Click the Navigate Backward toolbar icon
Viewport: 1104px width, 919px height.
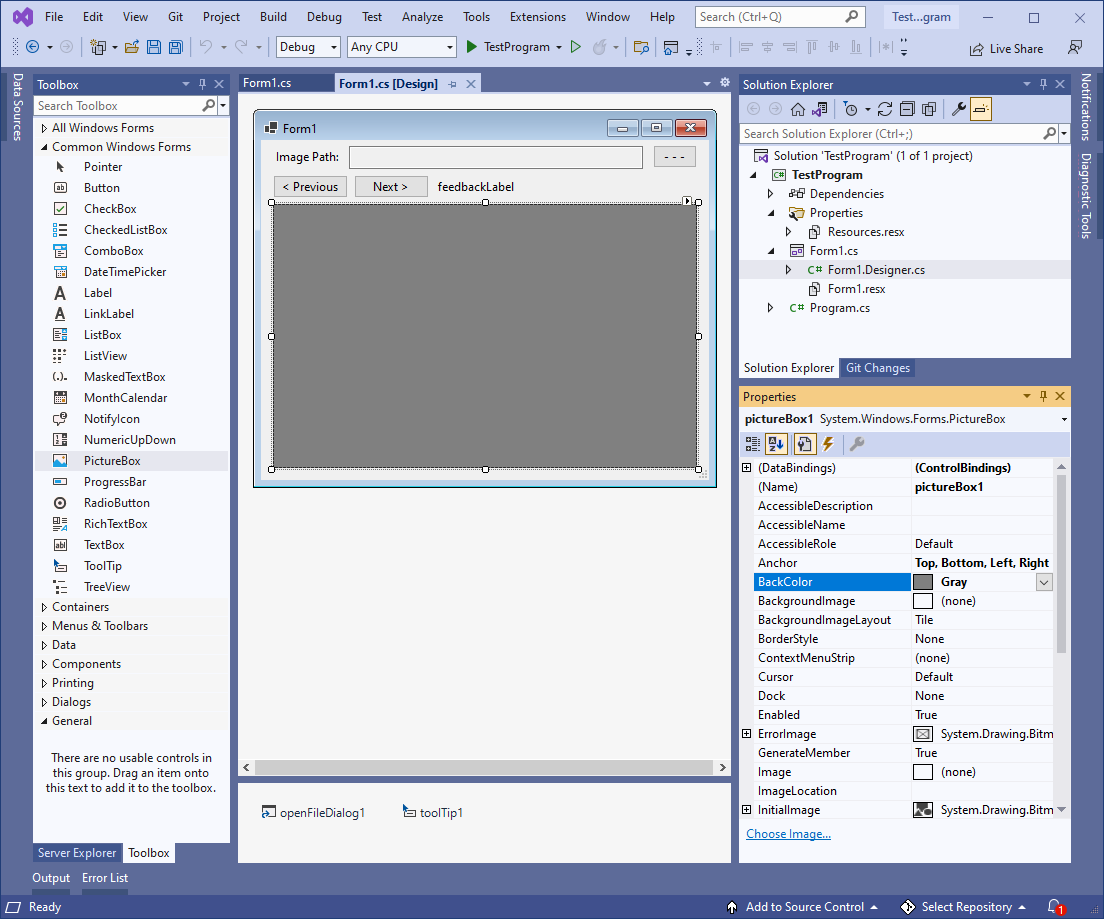click(x=32, y=46)
